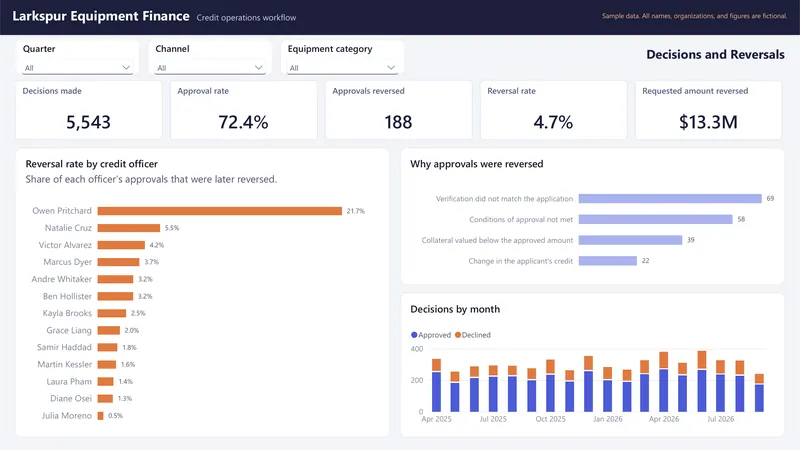The image size is (800, 450).
Task: Click the Change in applicant's credit bar
Action: point(608,261)
